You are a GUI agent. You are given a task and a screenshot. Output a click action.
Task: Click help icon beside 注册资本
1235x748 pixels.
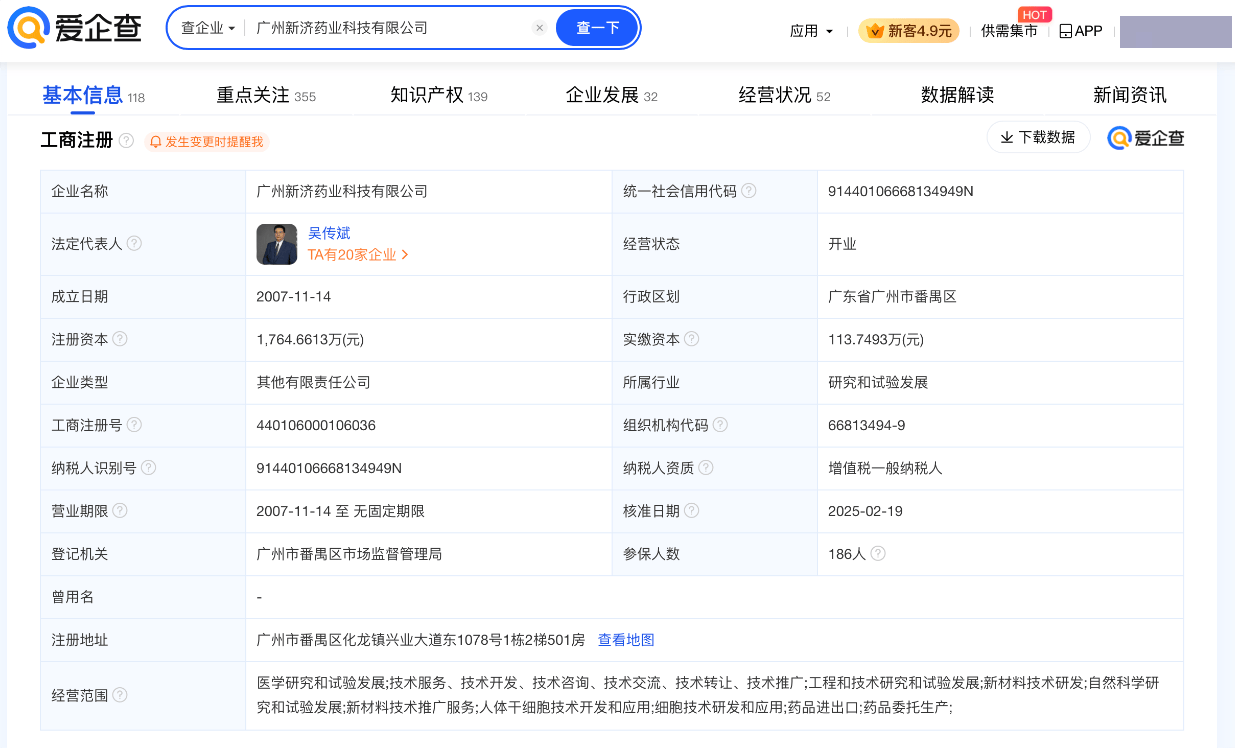(120, 339)
